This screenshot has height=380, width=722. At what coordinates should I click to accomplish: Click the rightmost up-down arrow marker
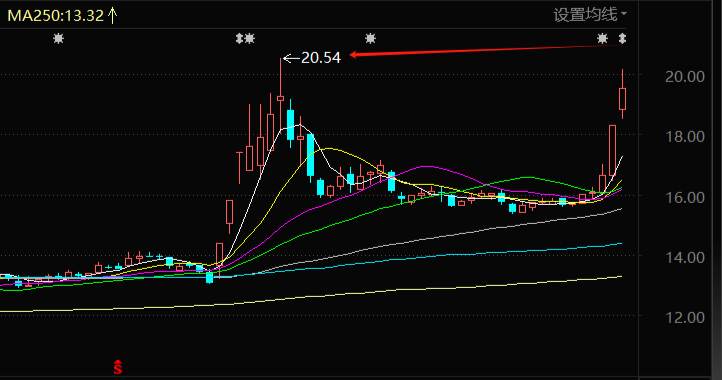tap(623, 39)
